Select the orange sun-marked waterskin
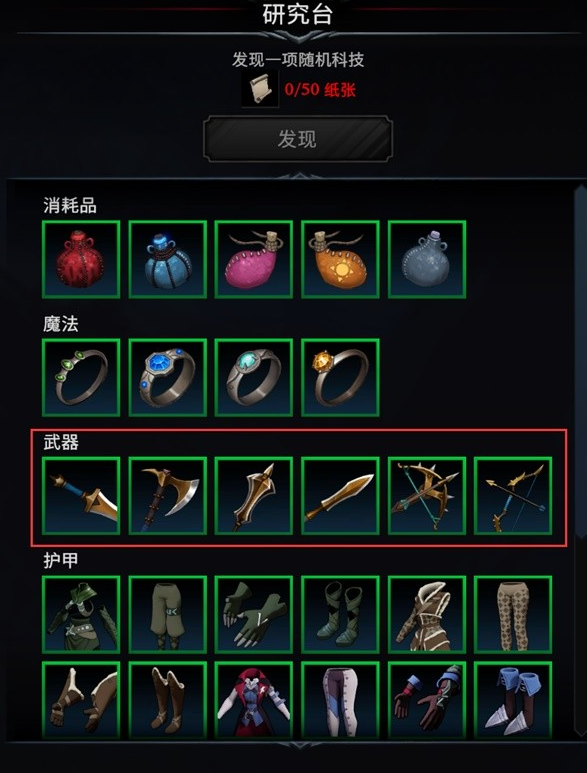The height and width of the screenshot is (773, 587). 340,259
